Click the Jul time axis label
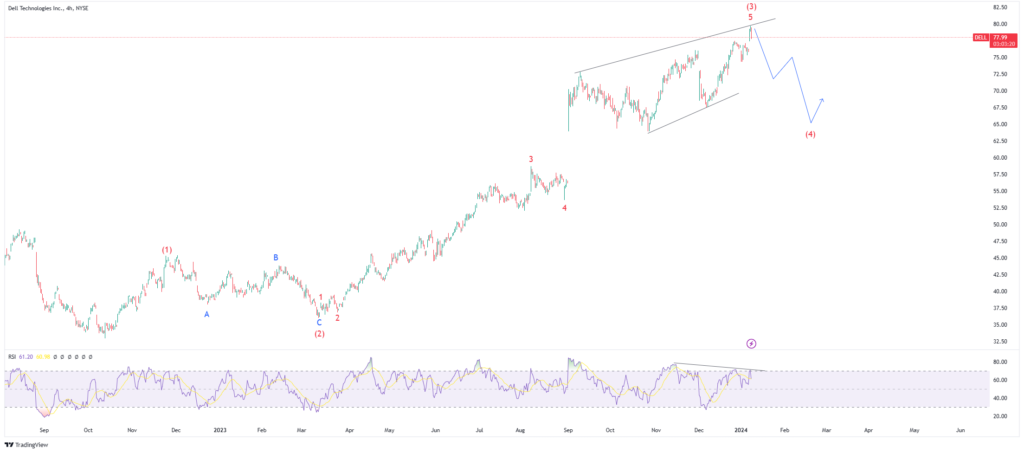The height and width of the screenshot is (453, 1024). (x=479, y=431)
